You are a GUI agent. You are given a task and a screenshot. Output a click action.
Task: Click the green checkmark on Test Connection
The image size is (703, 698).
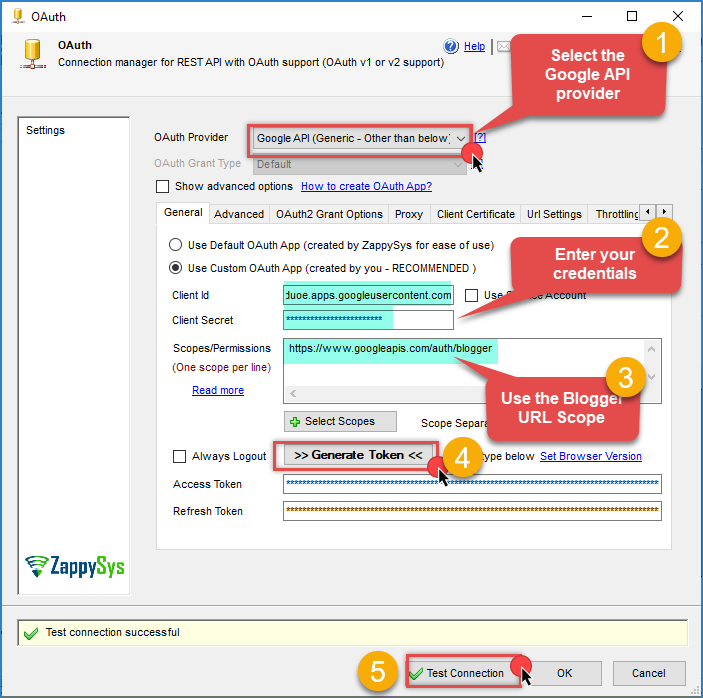(x=416, y=673)
